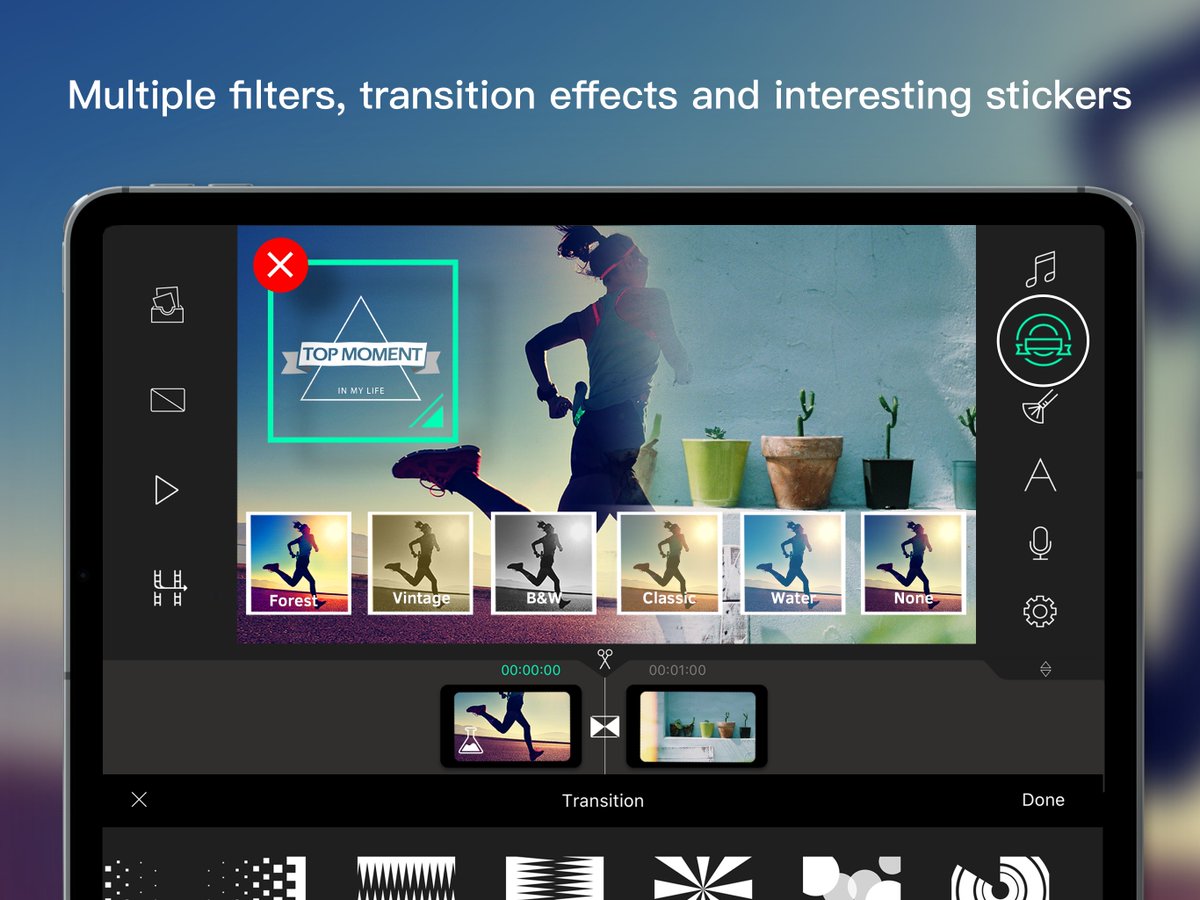This screenshot has width=1200, height=900.
Task: Confirm the transition with Done
Action: click(1043, 800)
